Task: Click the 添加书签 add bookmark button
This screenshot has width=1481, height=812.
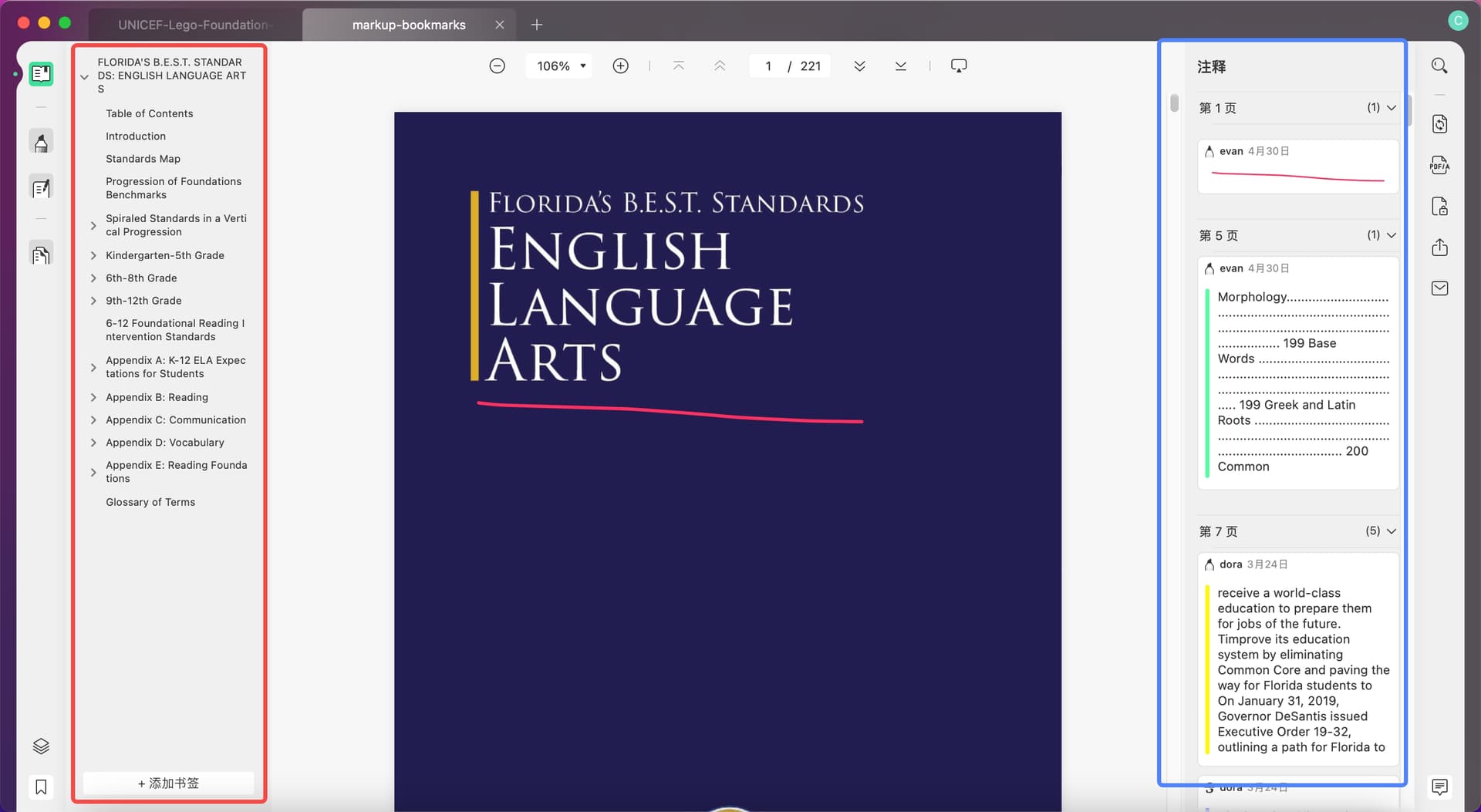Action: point(168,783)
